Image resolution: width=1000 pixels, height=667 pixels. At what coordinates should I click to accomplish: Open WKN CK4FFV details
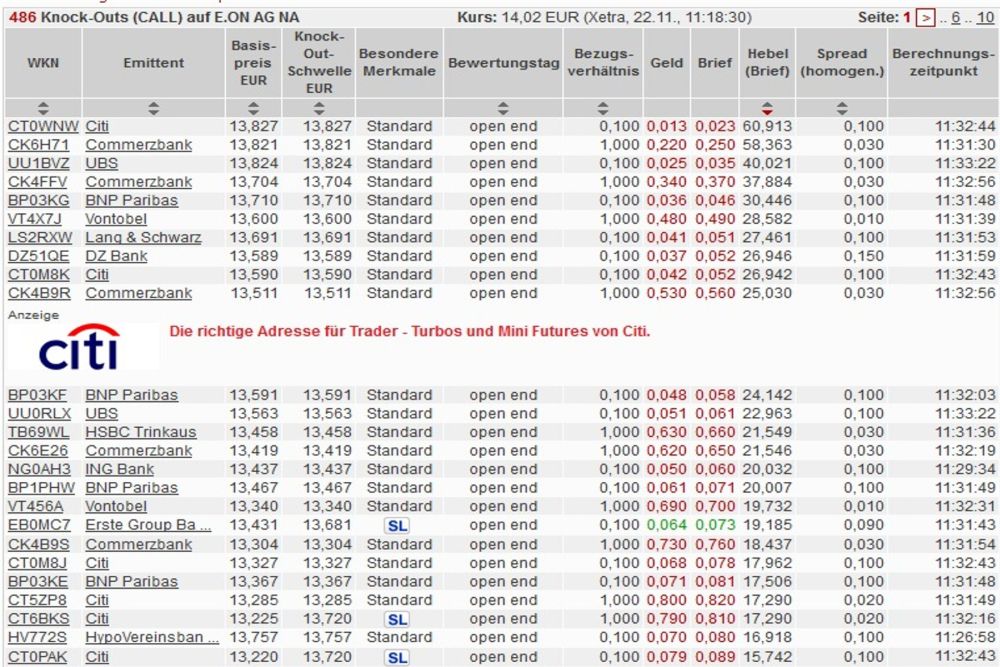37,182
